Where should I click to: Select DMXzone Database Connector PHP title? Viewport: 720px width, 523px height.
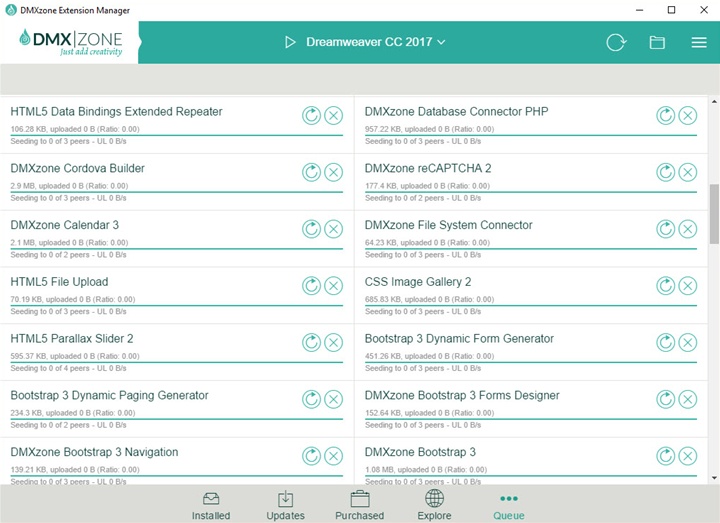[x=456, y=112]
